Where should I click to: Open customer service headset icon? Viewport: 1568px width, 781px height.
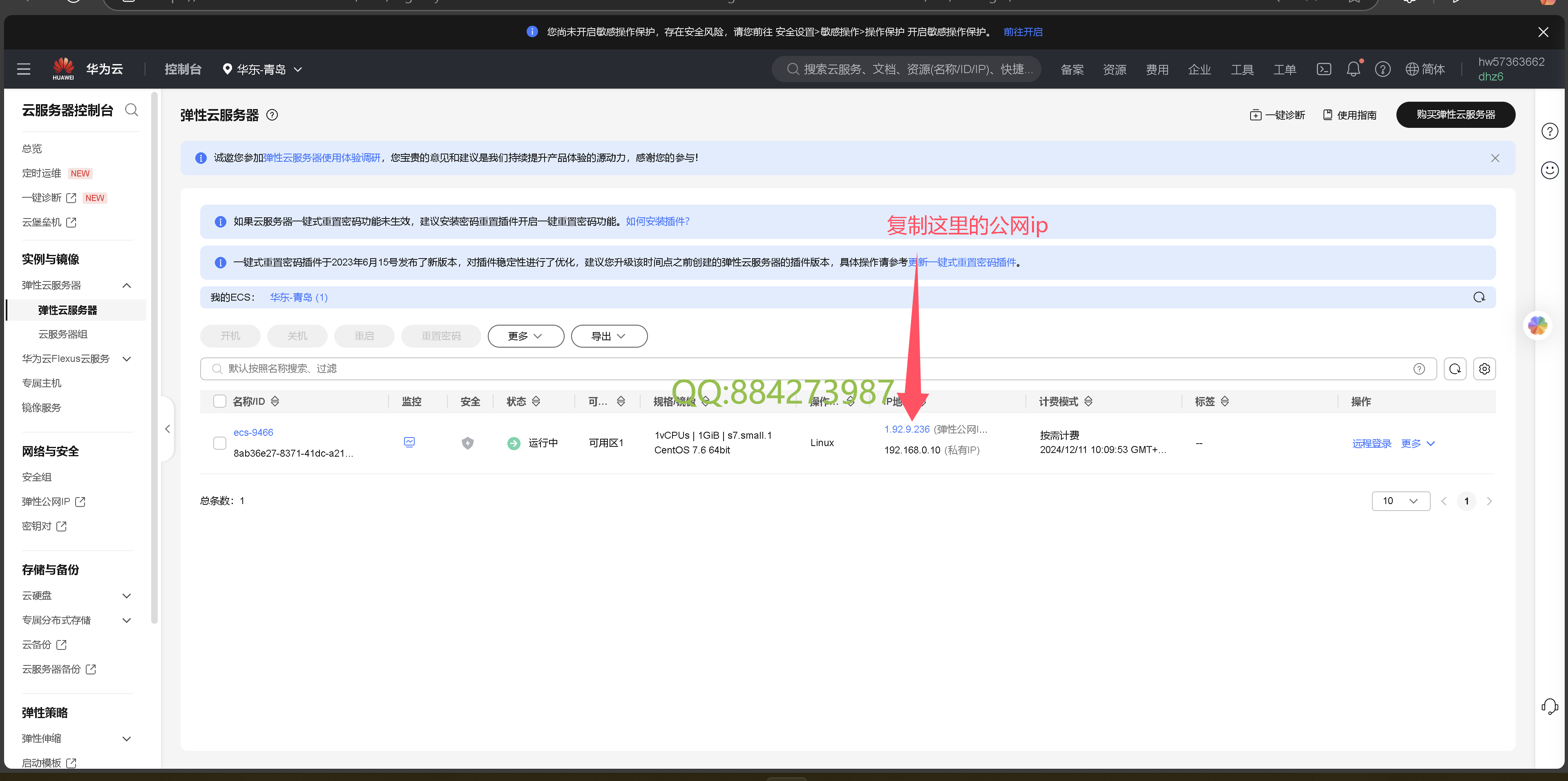[x=1549, y=706]
